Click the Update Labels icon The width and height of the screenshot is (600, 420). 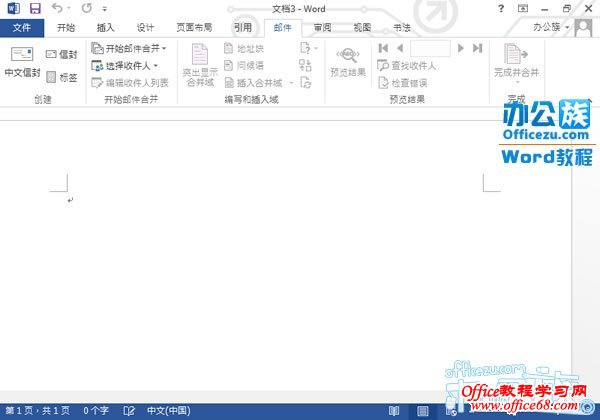[x=306, y=82]
